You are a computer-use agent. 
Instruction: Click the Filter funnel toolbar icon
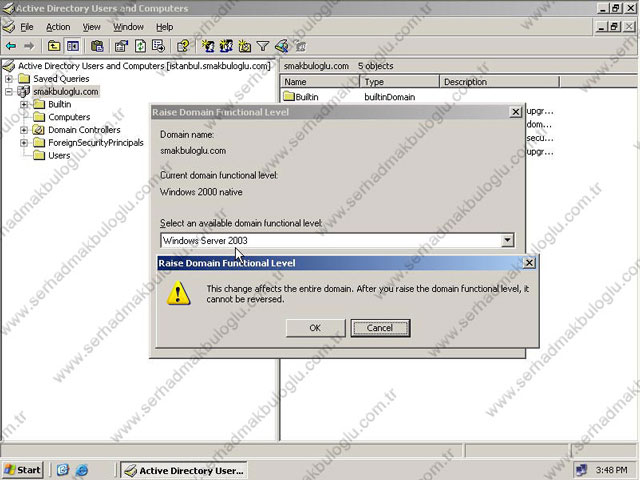(x=263, y=47)
